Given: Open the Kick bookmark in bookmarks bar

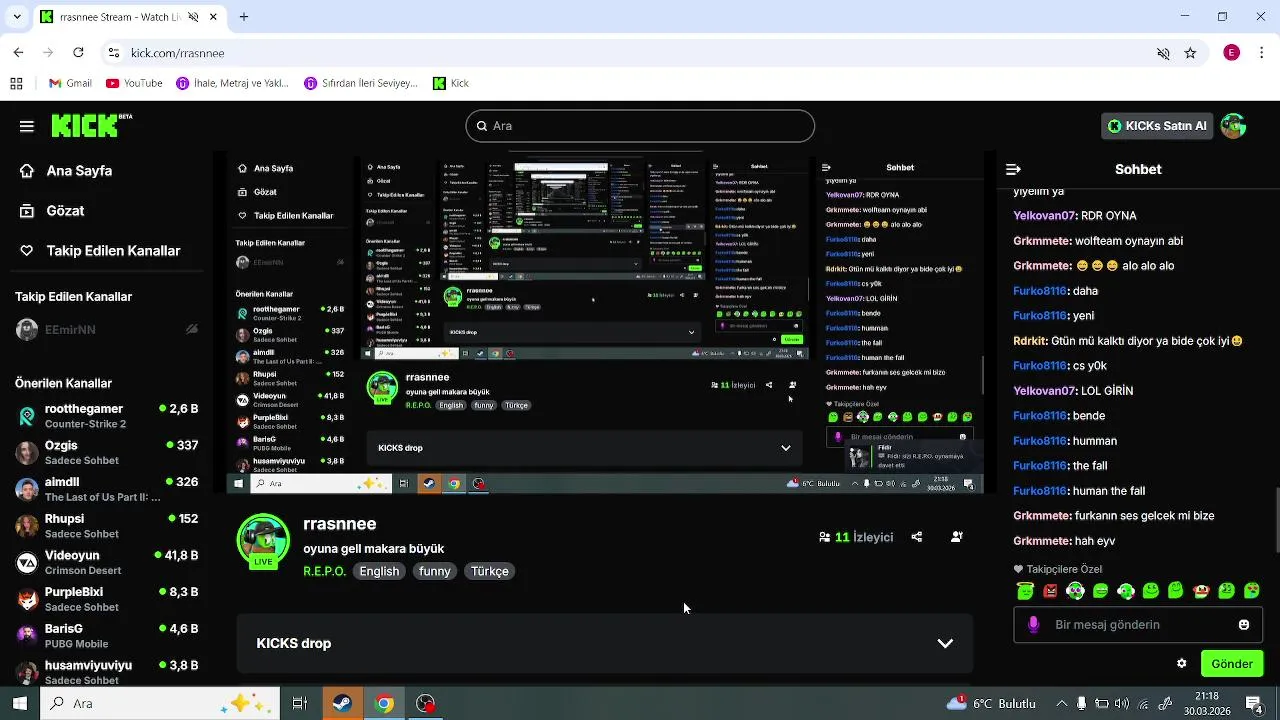Looking at the screenshot, I should tap(451, 84).
